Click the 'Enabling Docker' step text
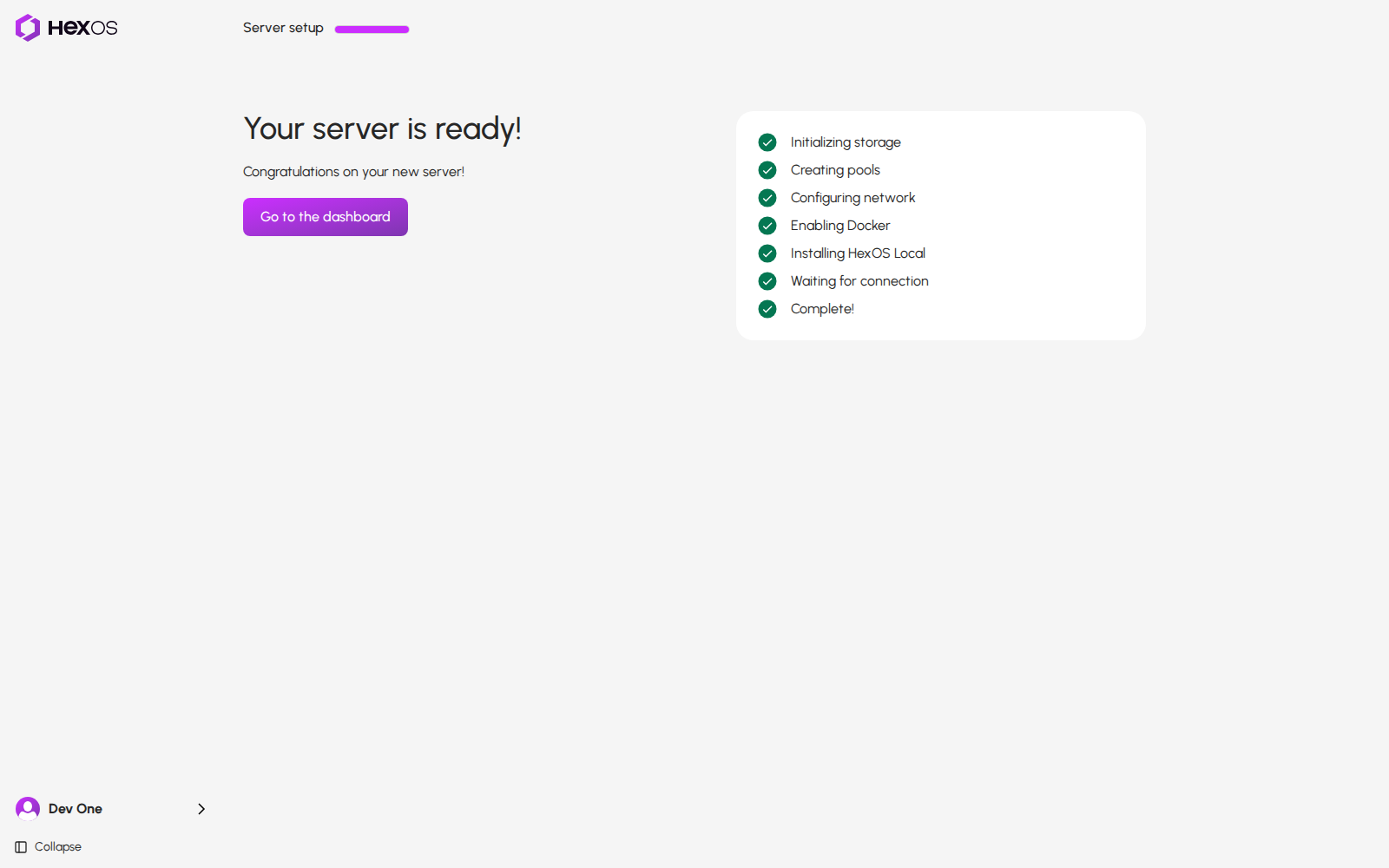 (x=840, y=226)
